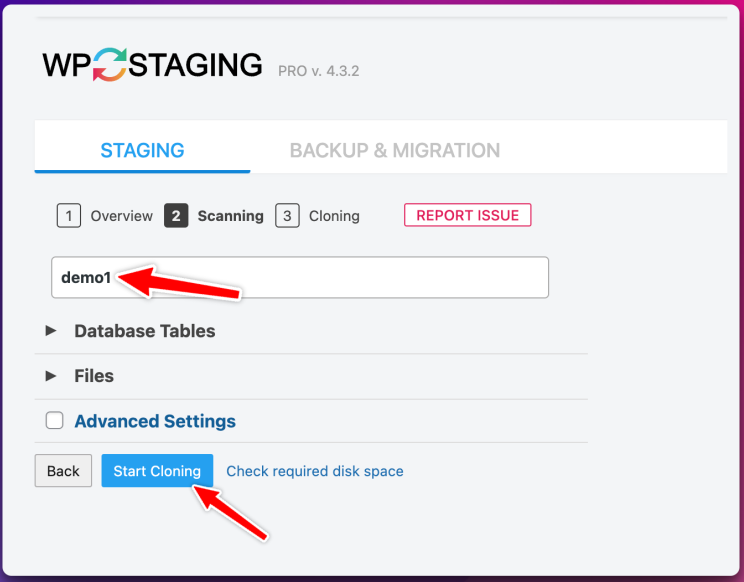Click the WP Staging logo
This screenshot has width=744, height=582.
[152, 65]
